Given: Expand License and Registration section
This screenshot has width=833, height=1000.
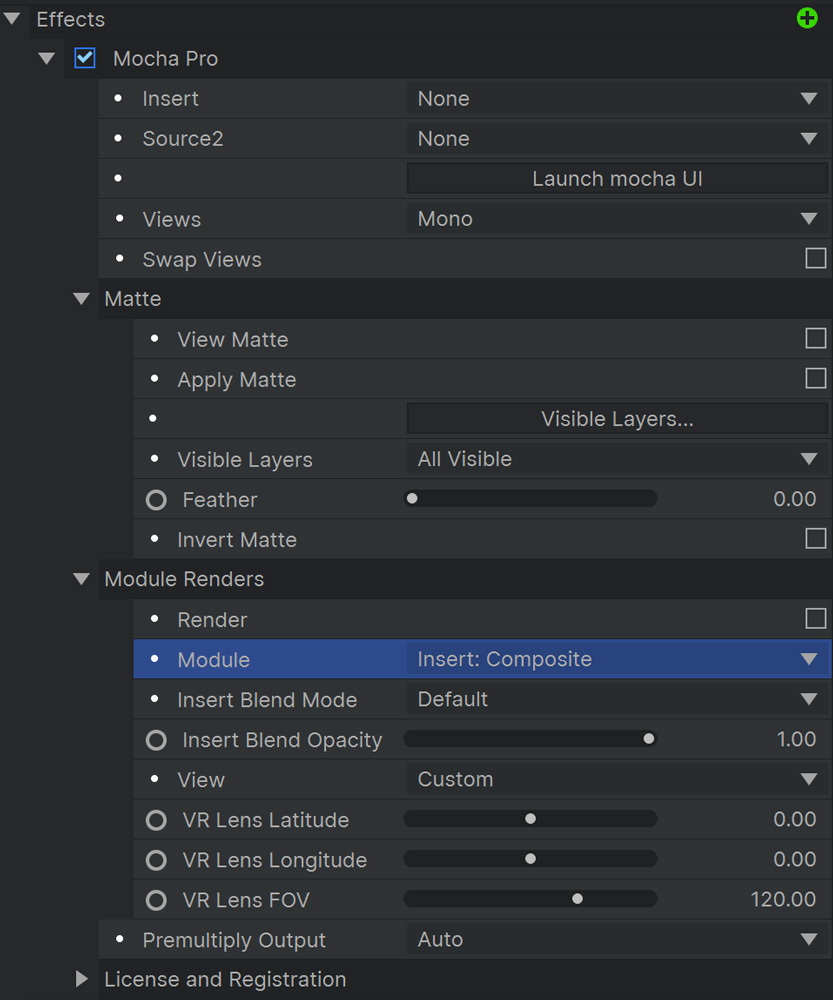Looking at the screenshot, I should [82, 979].
